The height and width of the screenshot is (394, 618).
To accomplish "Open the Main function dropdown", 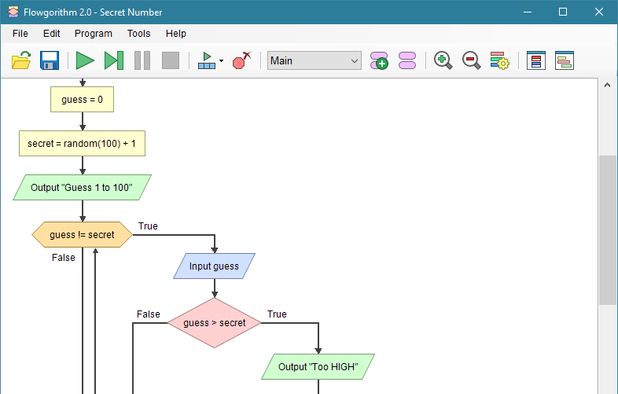I will tap(314, 61).
